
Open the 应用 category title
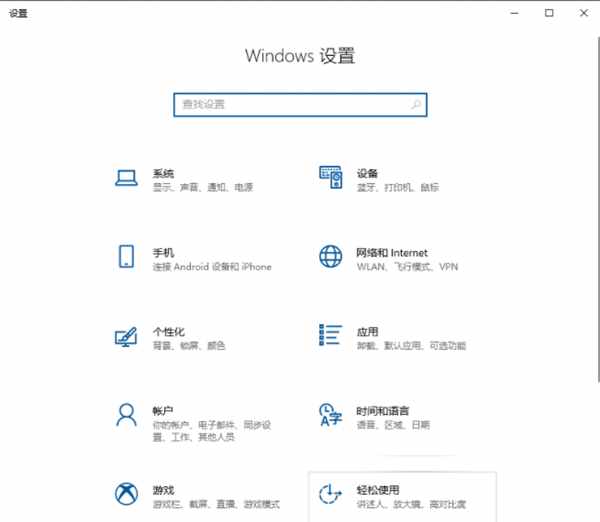click(367, 331)
